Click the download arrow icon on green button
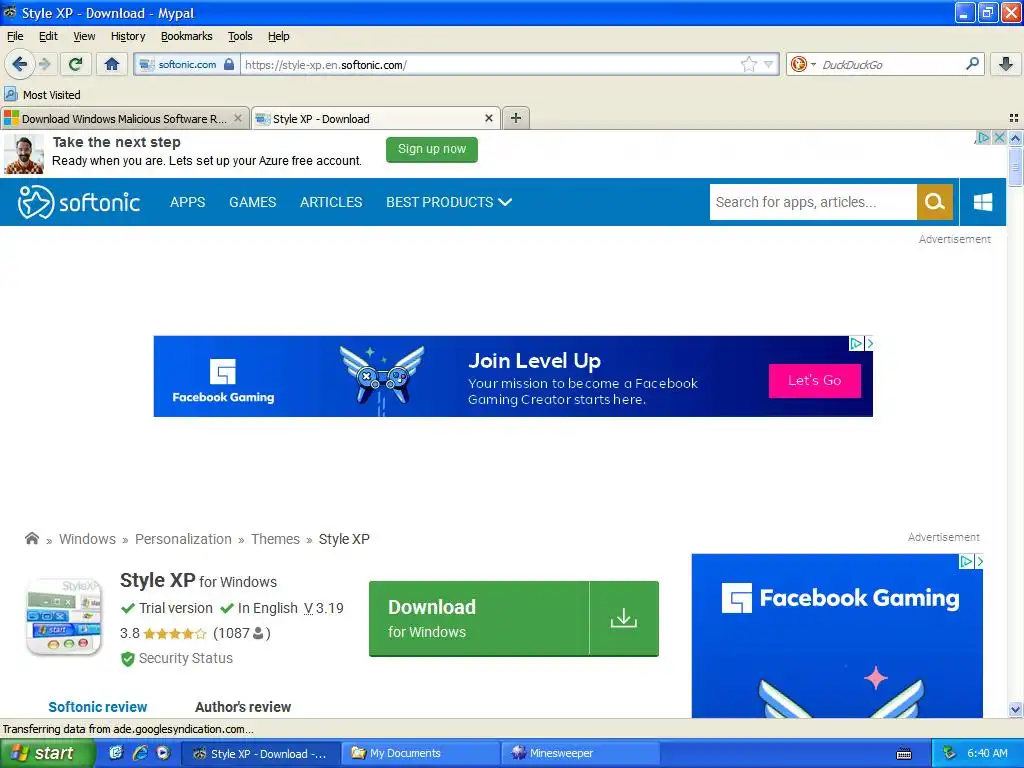 (624, 618)
